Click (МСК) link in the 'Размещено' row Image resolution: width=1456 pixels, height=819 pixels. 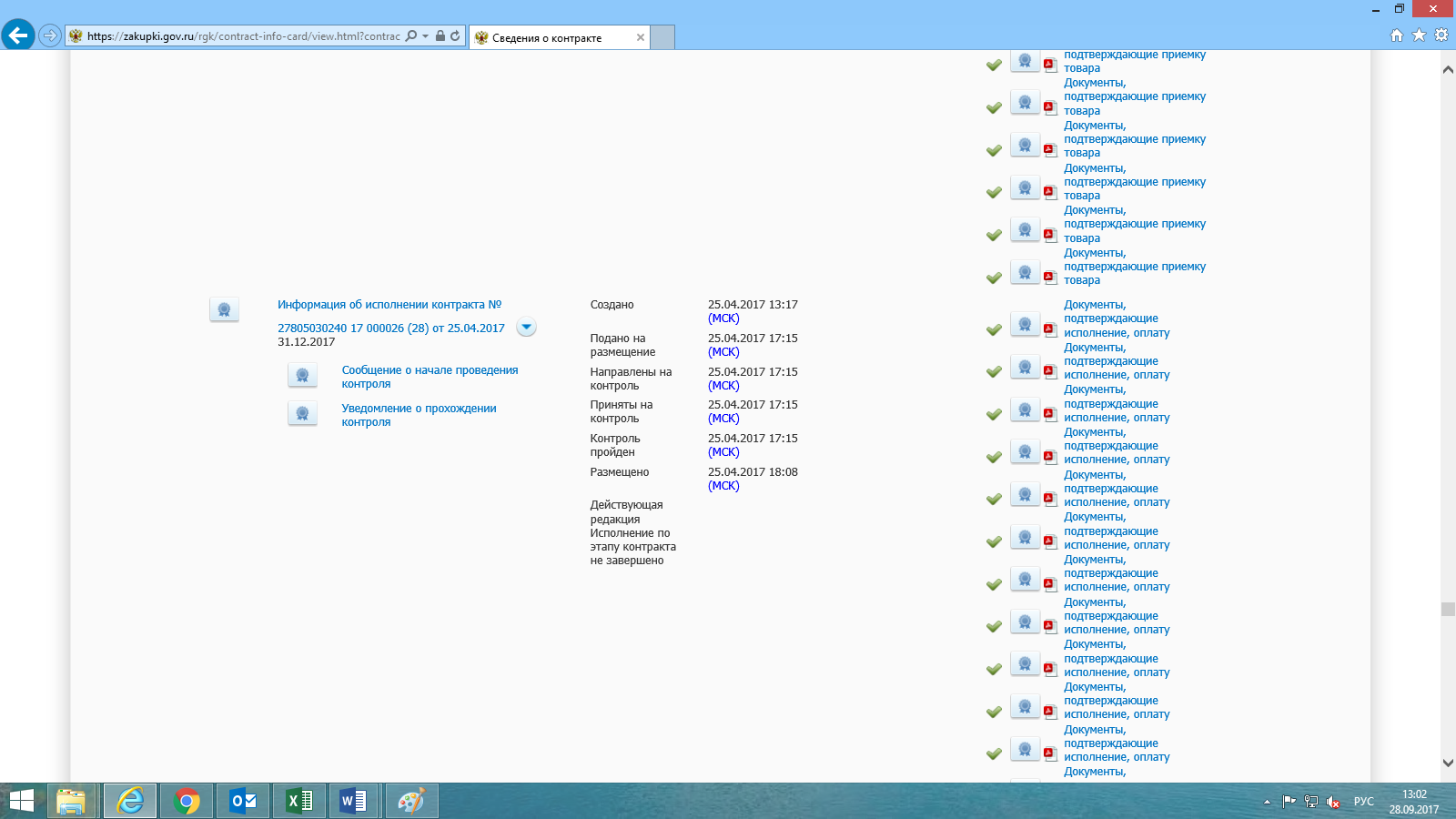pyautogui.click(x=723, y=486)
